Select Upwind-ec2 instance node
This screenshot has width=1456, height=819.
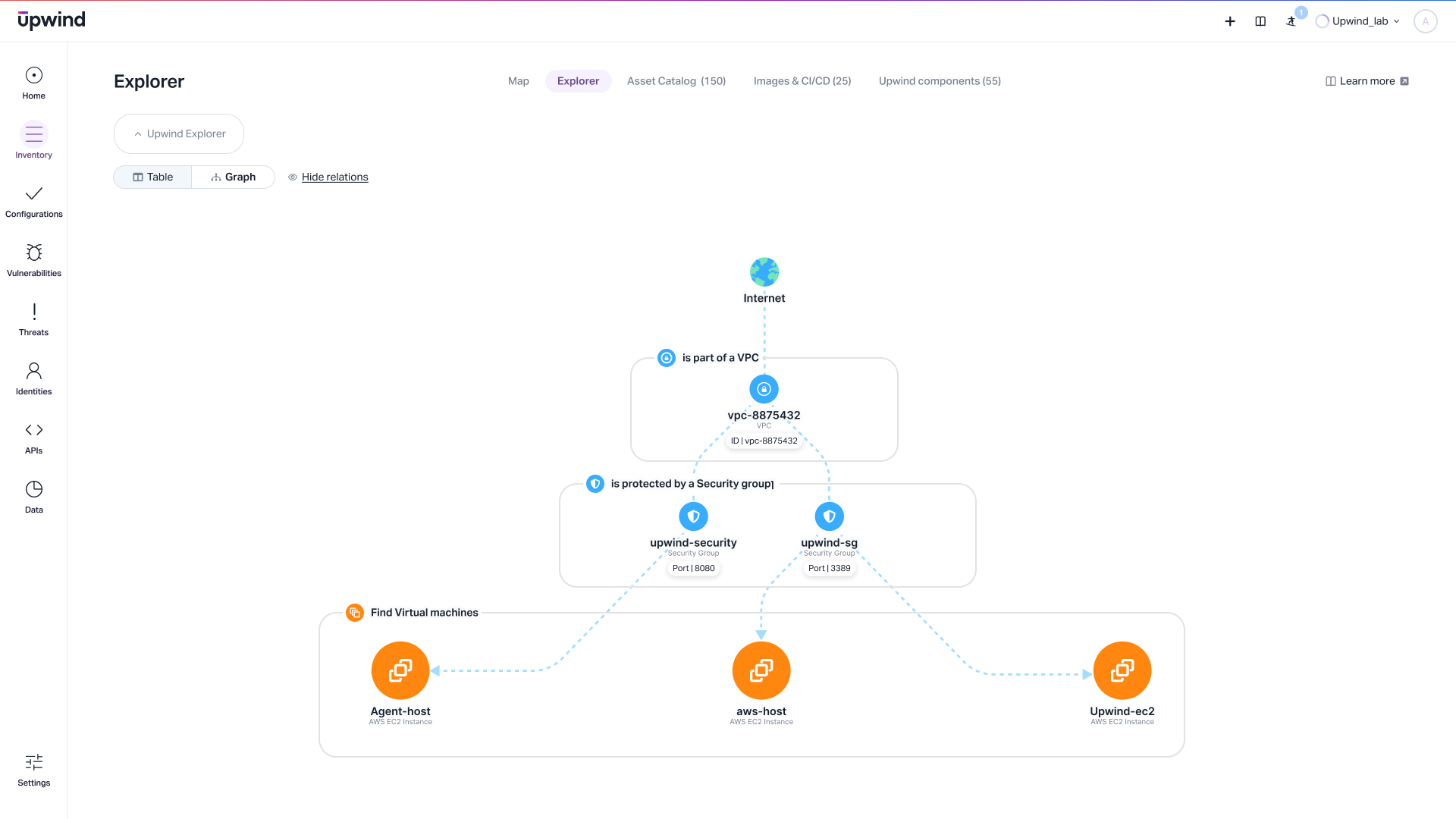[1122, 670]
